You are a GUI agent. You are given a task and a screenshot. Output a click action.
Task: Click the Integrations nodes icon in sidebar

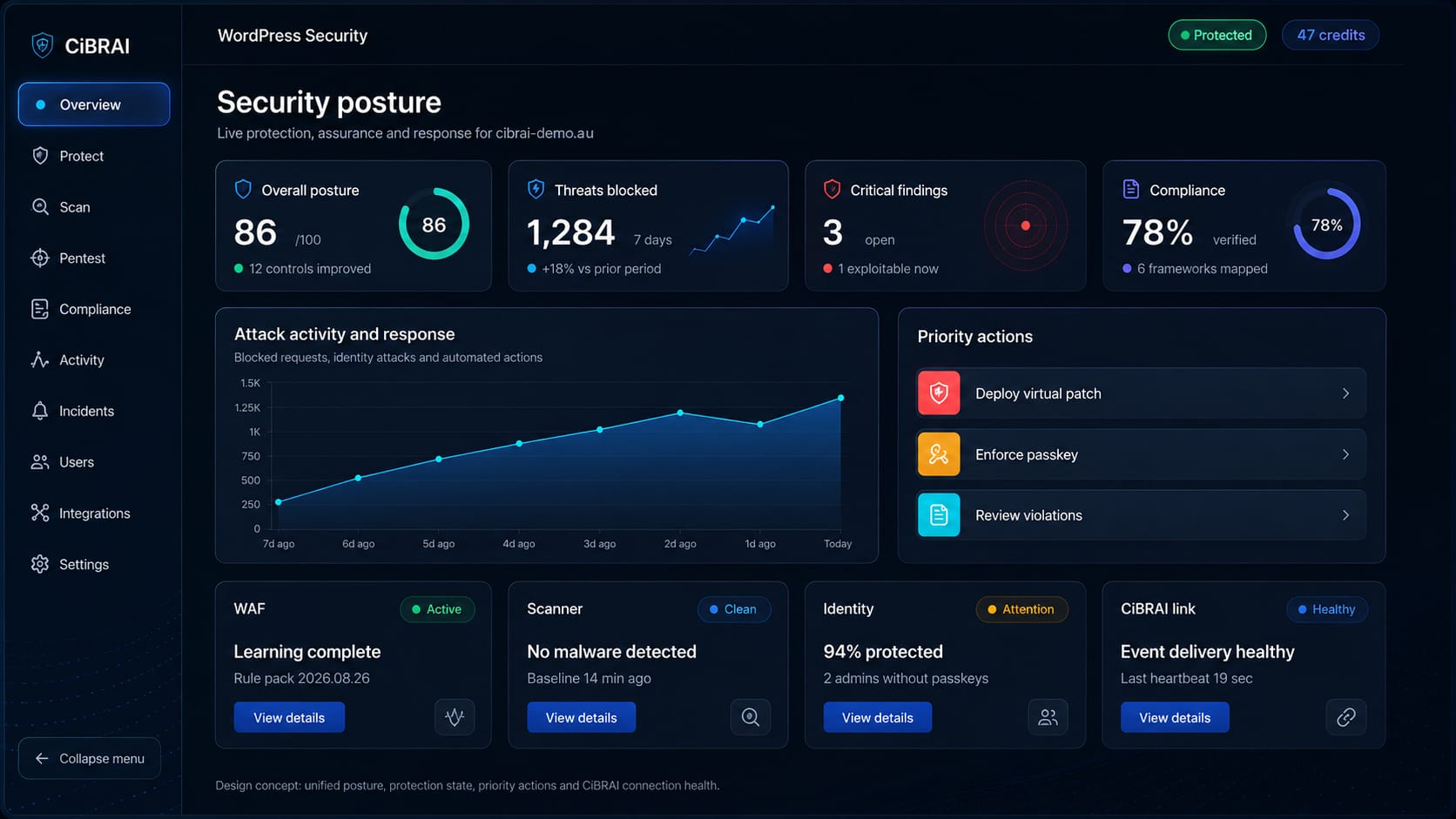[40, 513]
